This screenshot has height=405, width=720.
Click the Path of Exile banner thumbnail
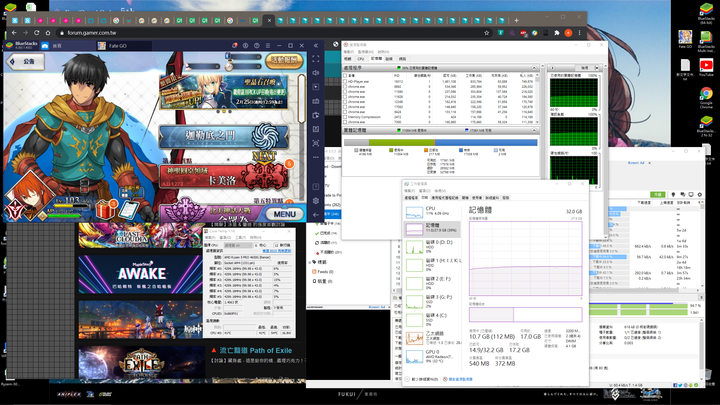pos(141,363)
